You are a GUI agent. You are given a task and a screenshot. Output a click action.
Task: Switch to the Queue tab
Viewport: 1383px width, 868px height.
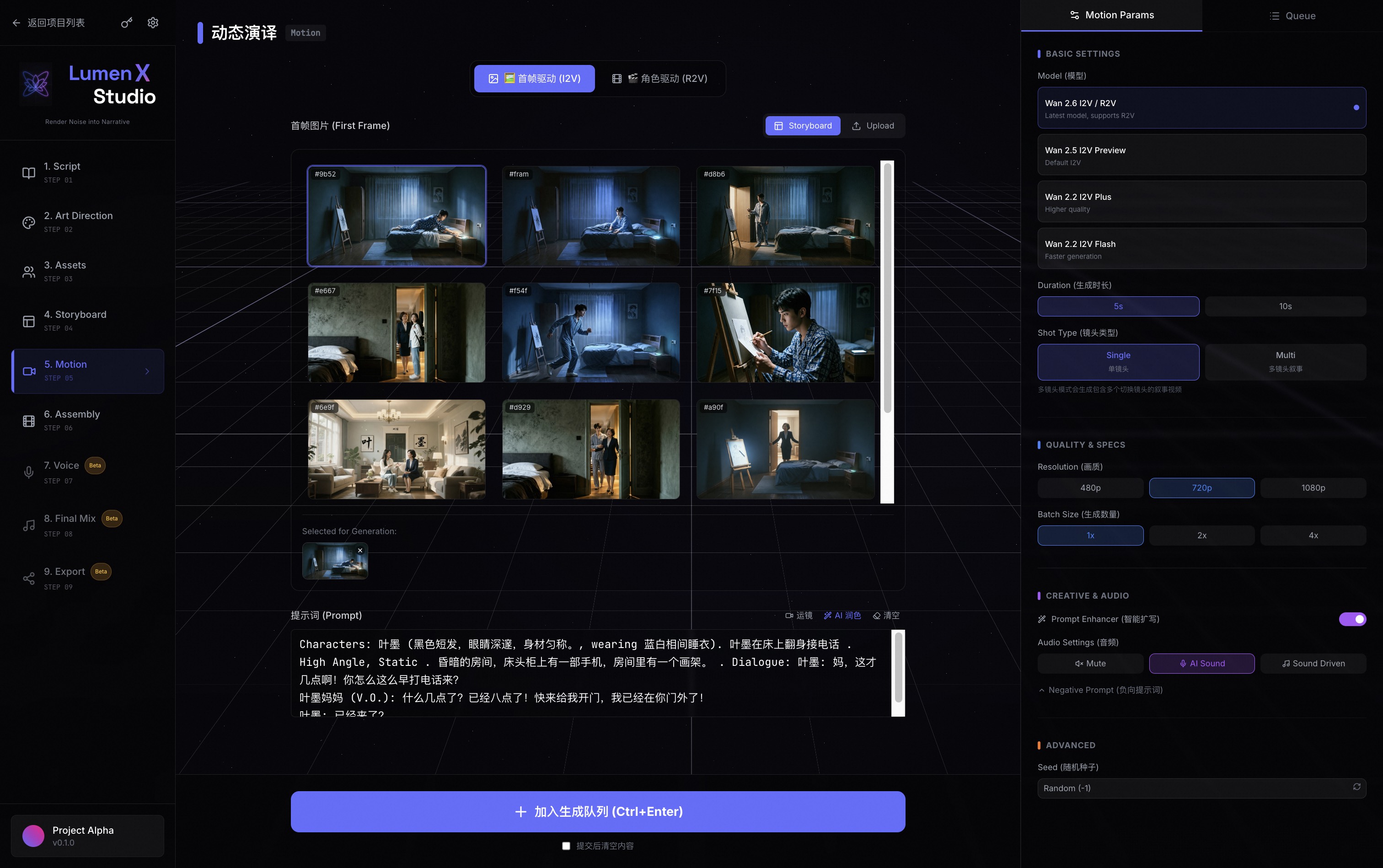tap(1292, 16)
